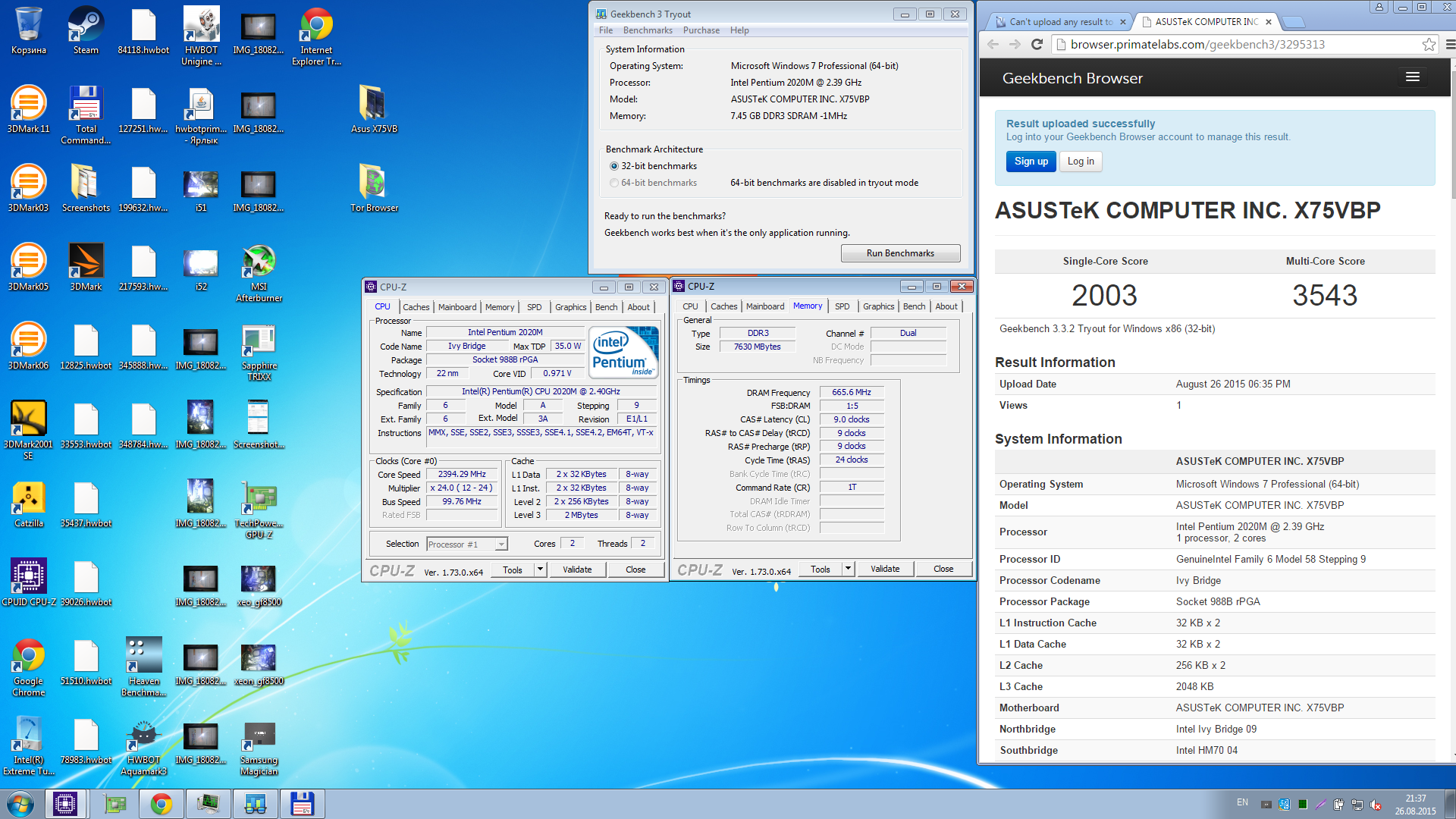Open the Tor Browser folder icon
The width and height of the screenshot is (1456, 819).
[x=374, y=188]
